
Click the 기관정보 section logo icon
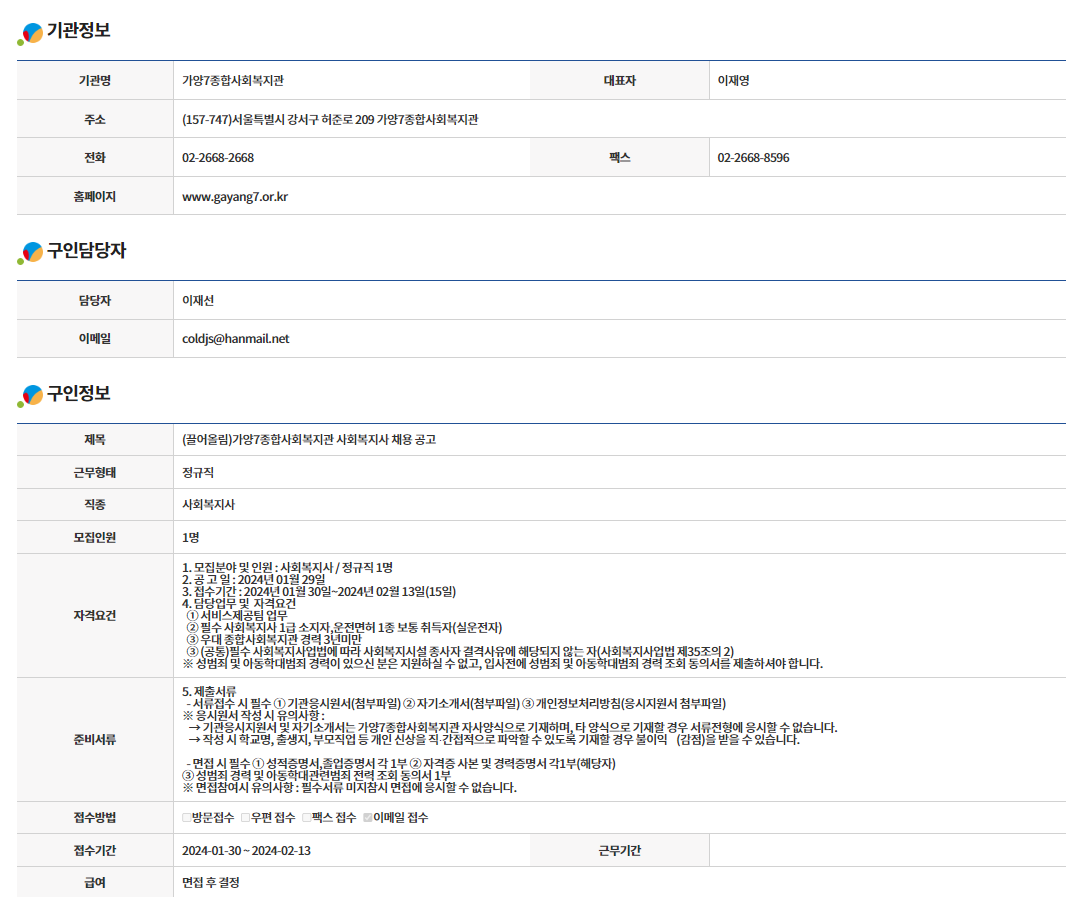click(30, 33)
